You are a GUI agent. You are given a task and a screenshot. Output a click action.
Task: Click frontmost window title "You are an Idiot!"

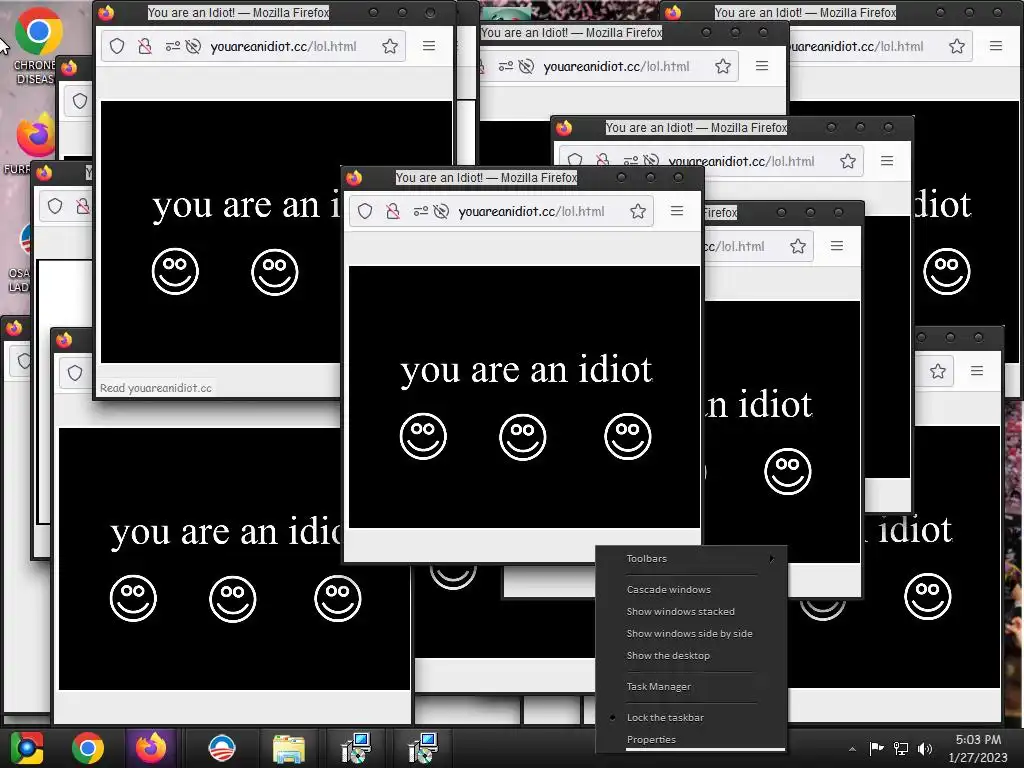tap(486, 178)
